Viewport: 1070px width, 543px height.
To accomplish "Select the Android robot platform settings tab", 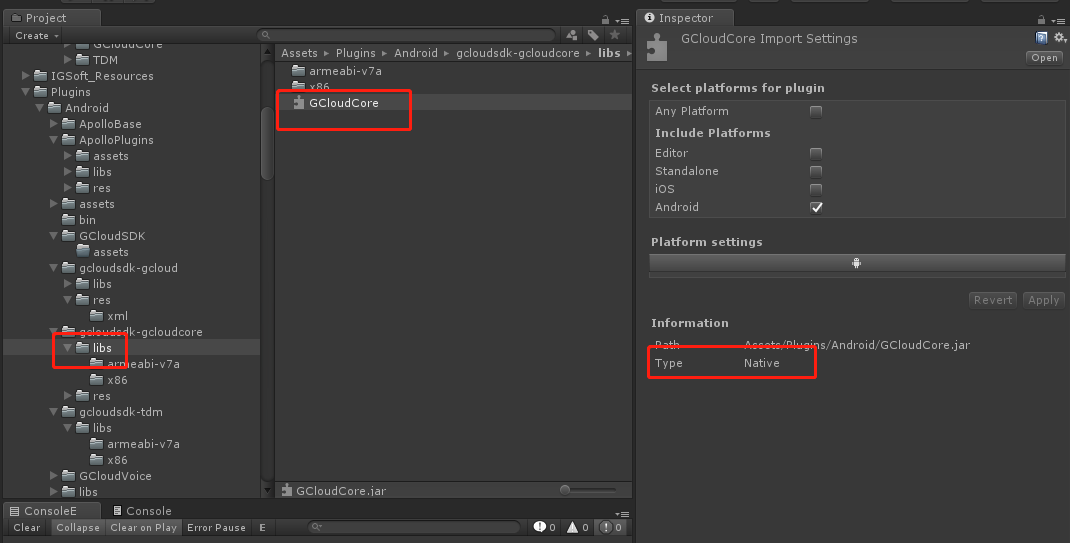I will point(856,263).
